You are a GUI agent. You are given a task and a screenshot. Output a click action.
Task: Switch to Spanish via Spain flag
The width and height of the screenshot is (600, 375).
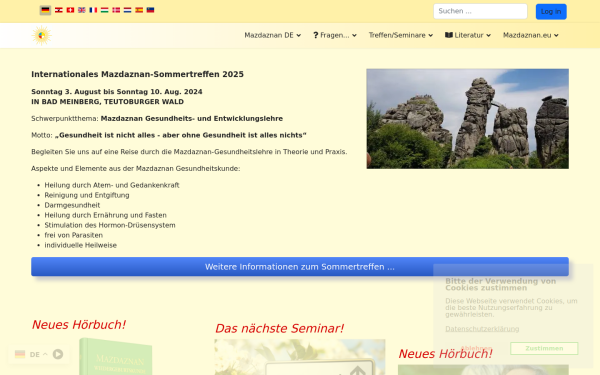tap(139, 10)
